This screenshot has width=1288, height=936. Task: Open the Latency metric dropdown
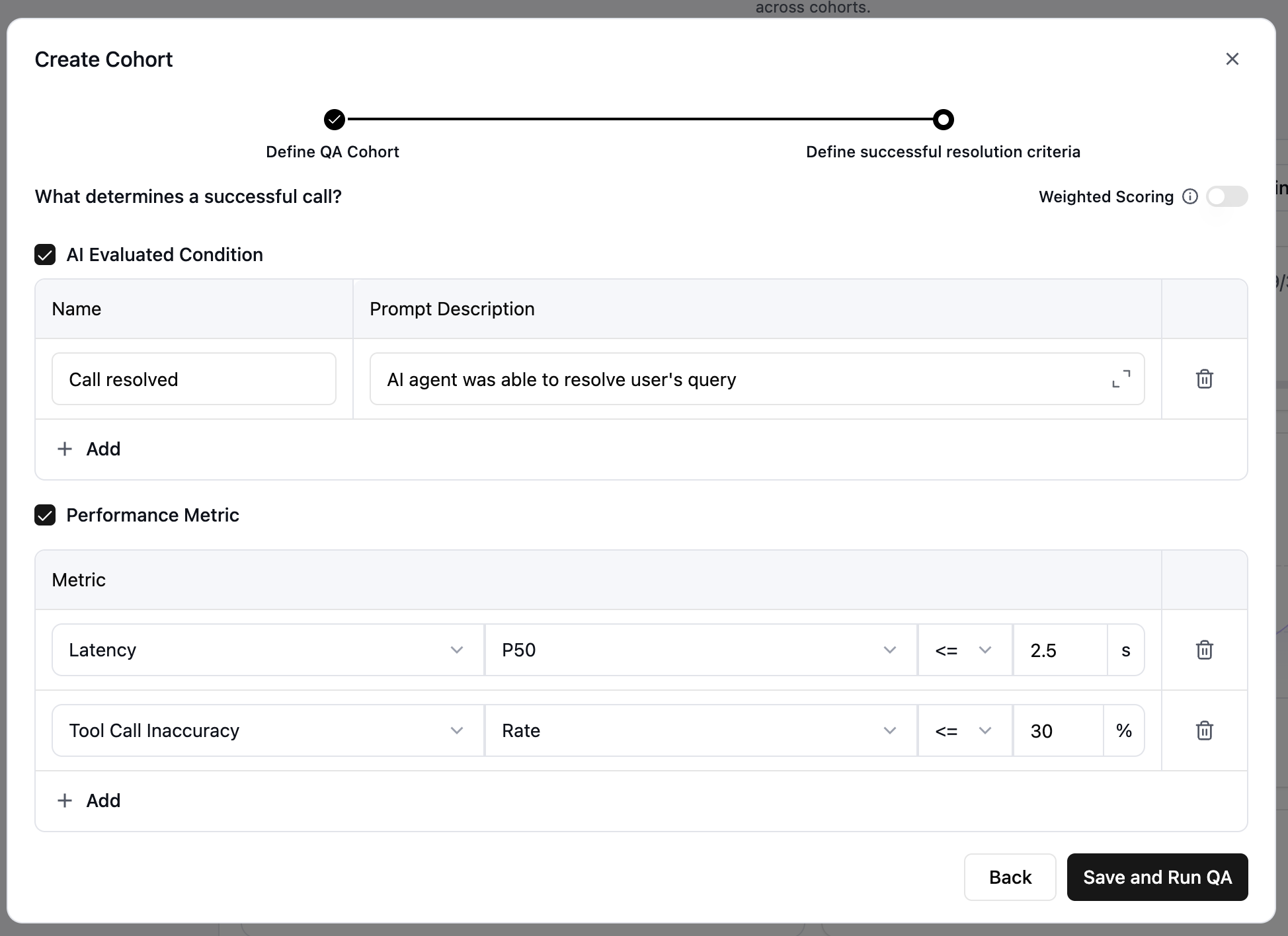click(x=267, y=650)
